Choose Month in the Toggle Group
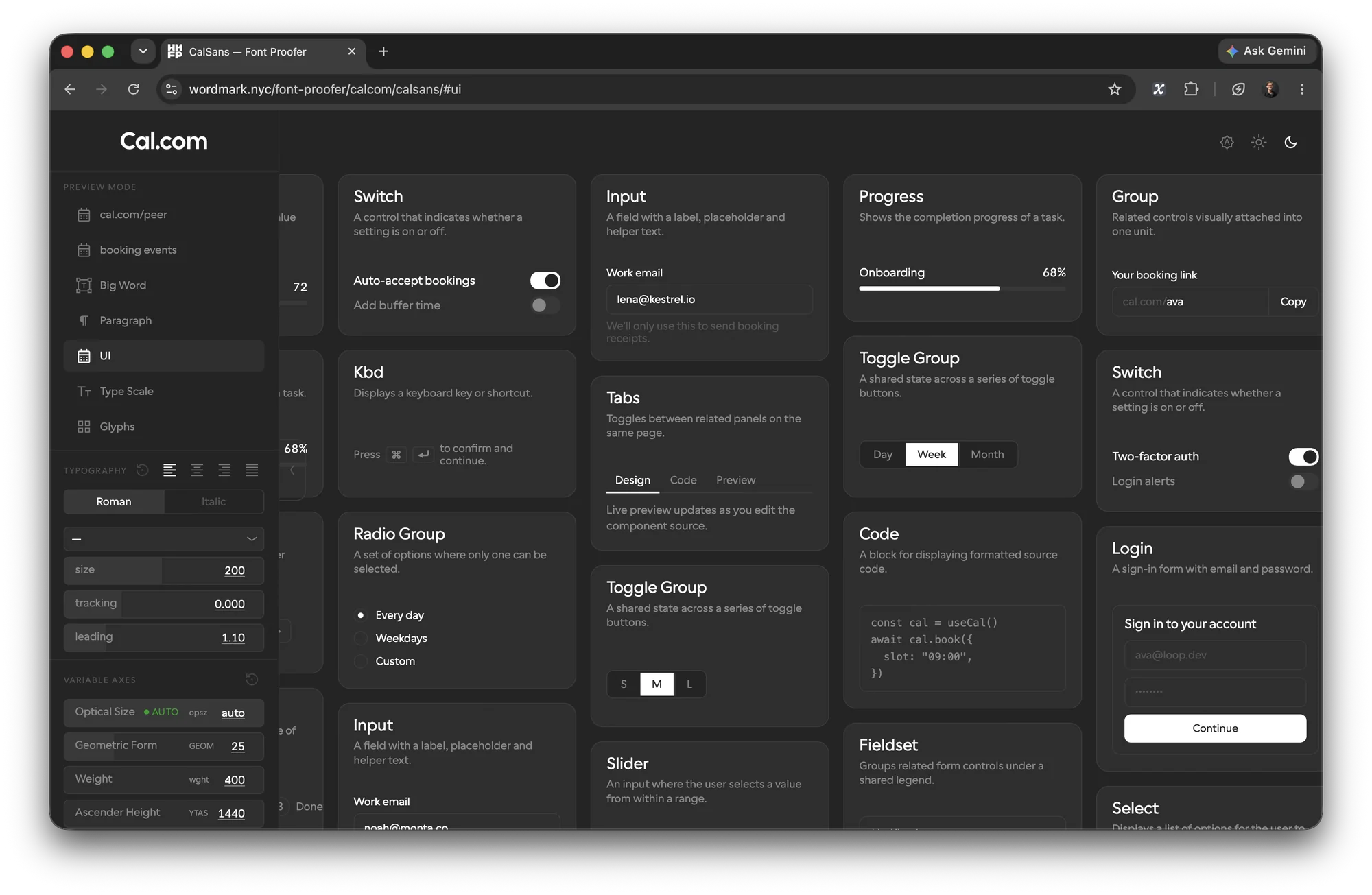1372x895 pixels. tap(987, 455)
